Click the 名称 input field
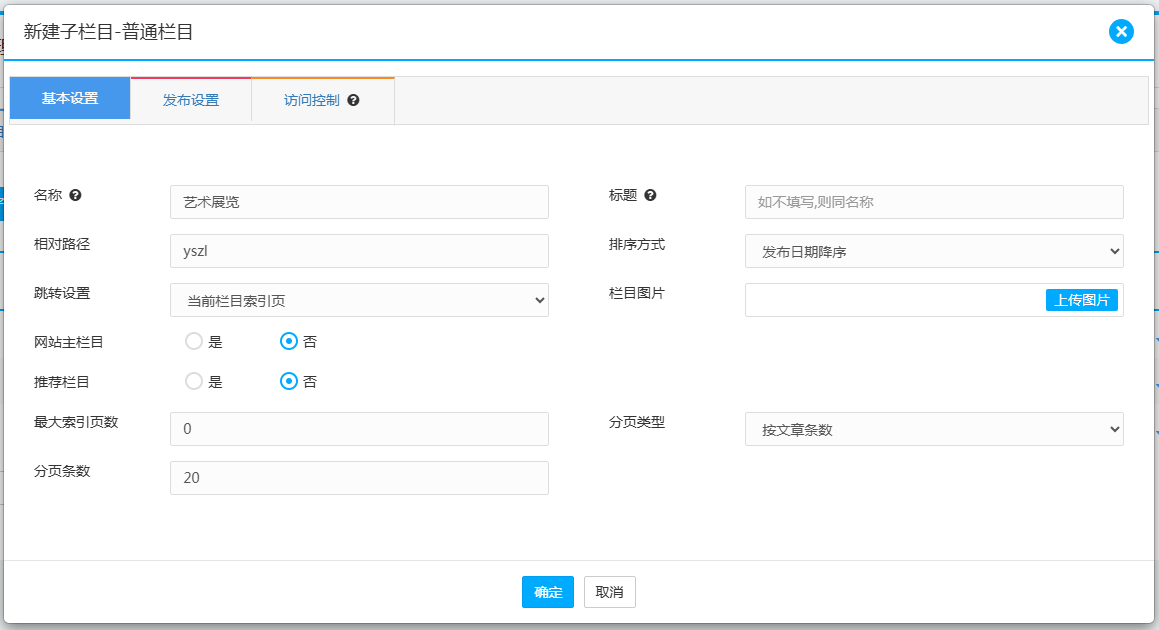1159x630 pixels. [x=359, y=202]
